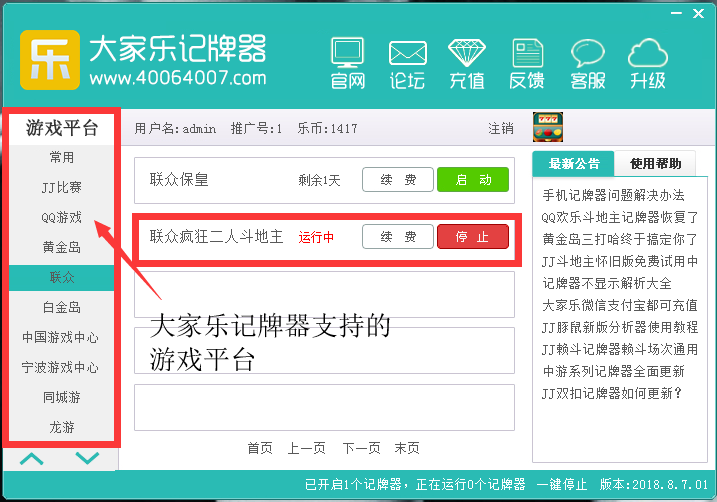This screenshot has height=502, width=717.
Task: Open announcement JJ斗地主怀旧版免费试用中
Action: coord(620,262)
